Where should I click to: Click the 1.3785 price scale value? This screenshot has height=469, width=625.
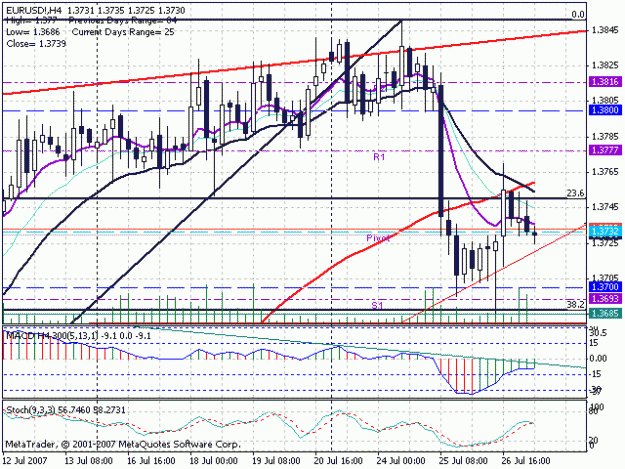(x=605, y=137)
